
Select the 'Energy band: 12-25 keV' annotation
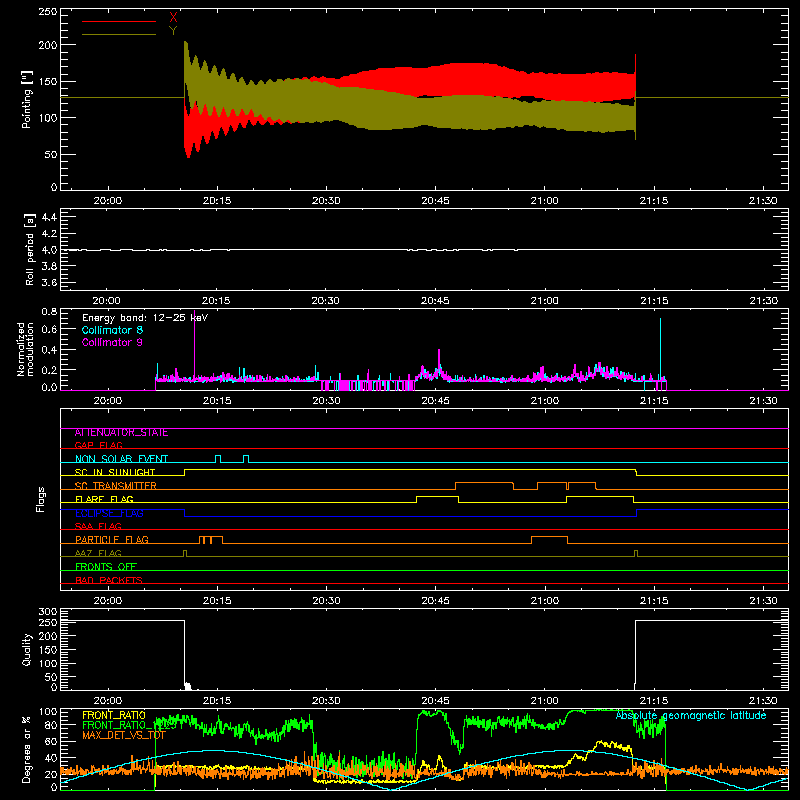[x=145, y=318]
